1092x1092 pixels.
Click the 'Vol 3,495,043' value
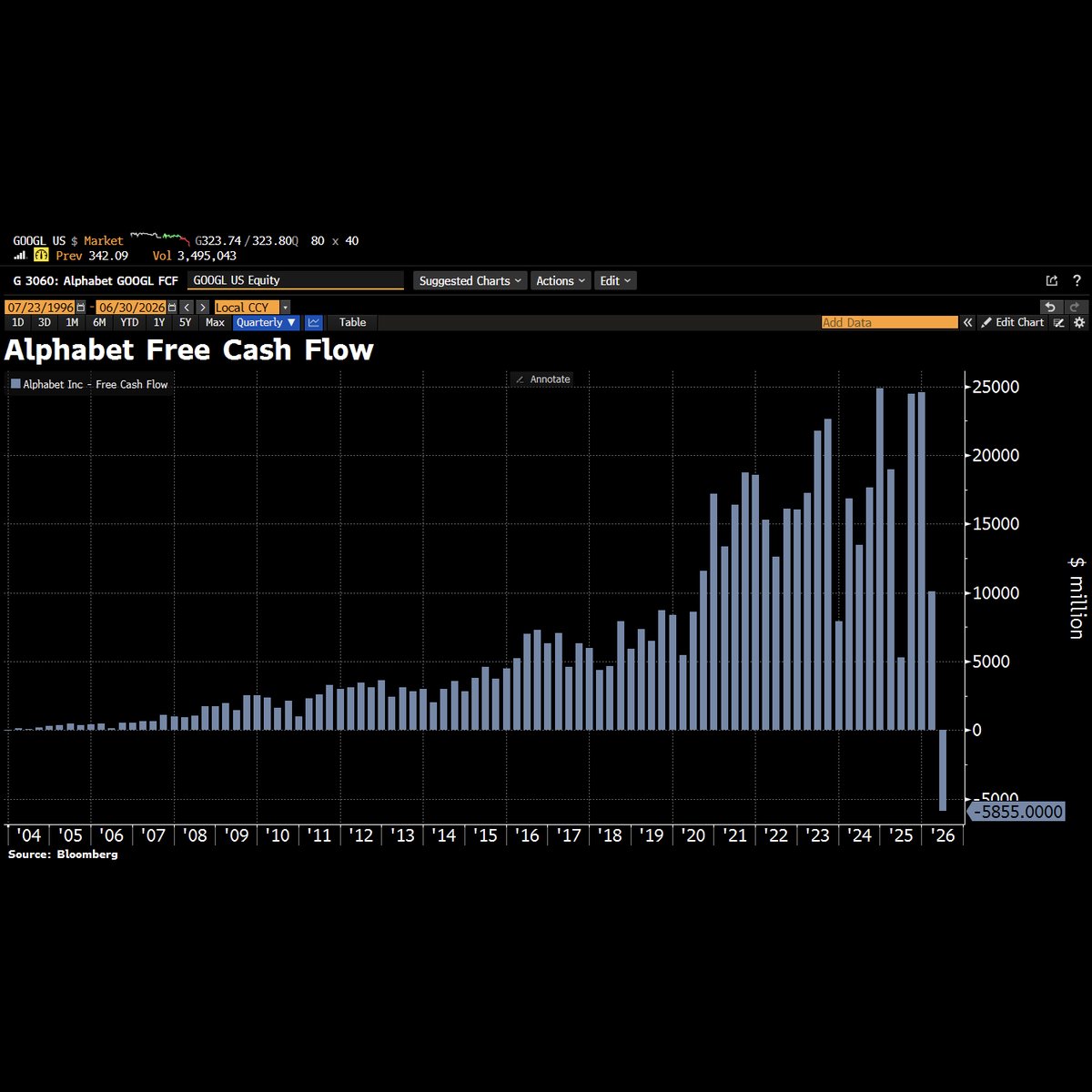(194, 256)
